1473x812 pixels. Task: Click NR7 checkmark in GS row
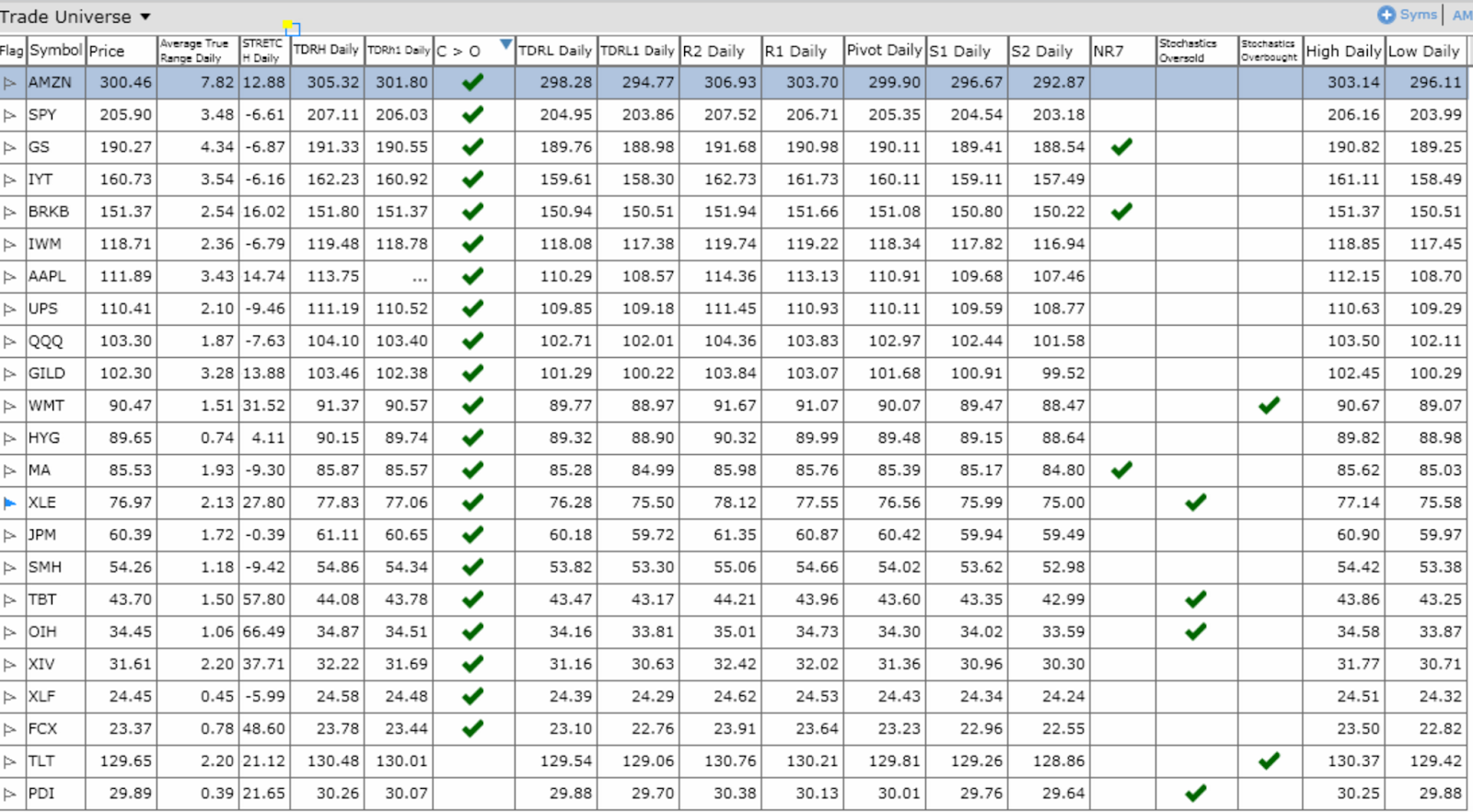point(1121,147)
